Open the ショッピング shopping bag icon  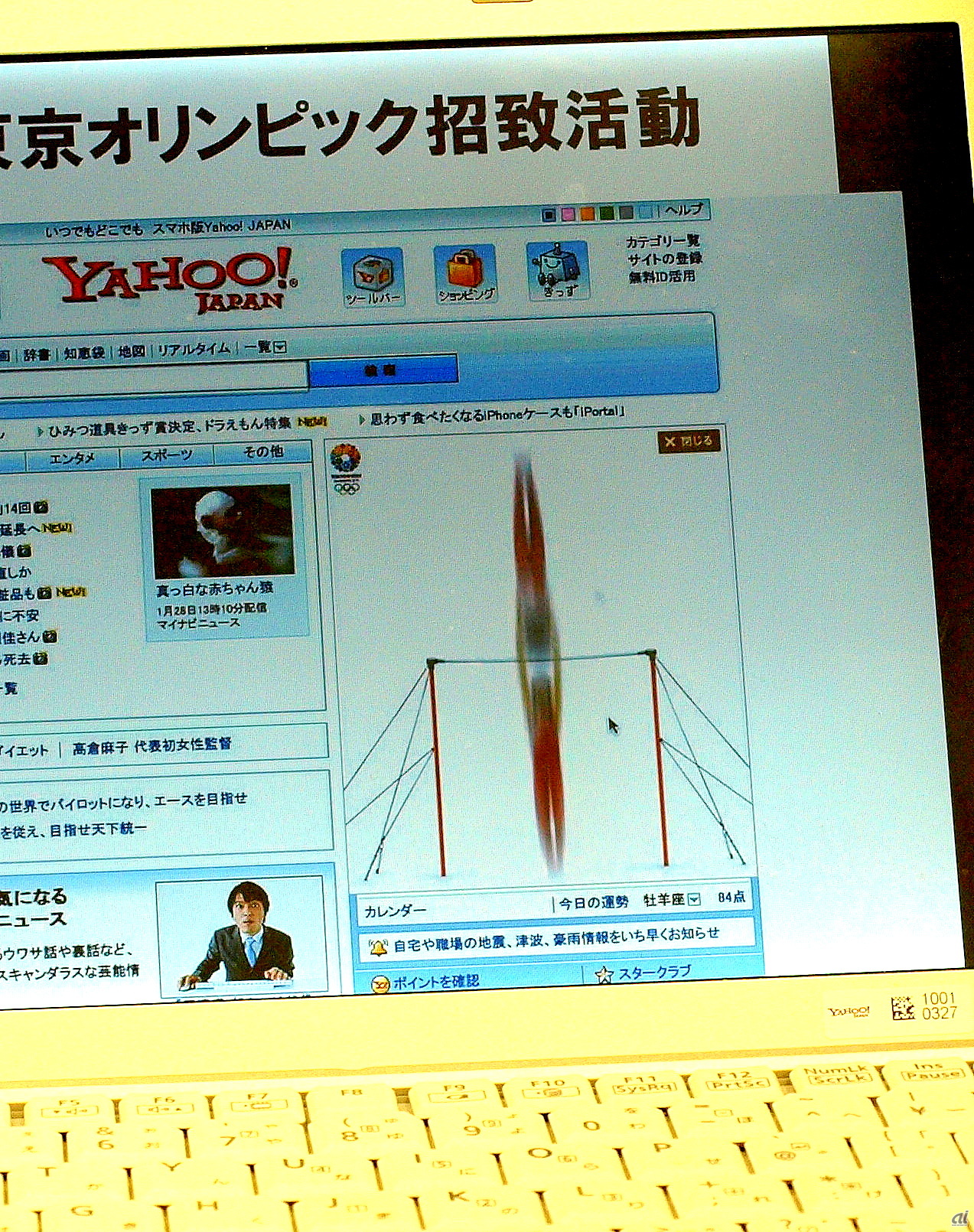(466, 273)
